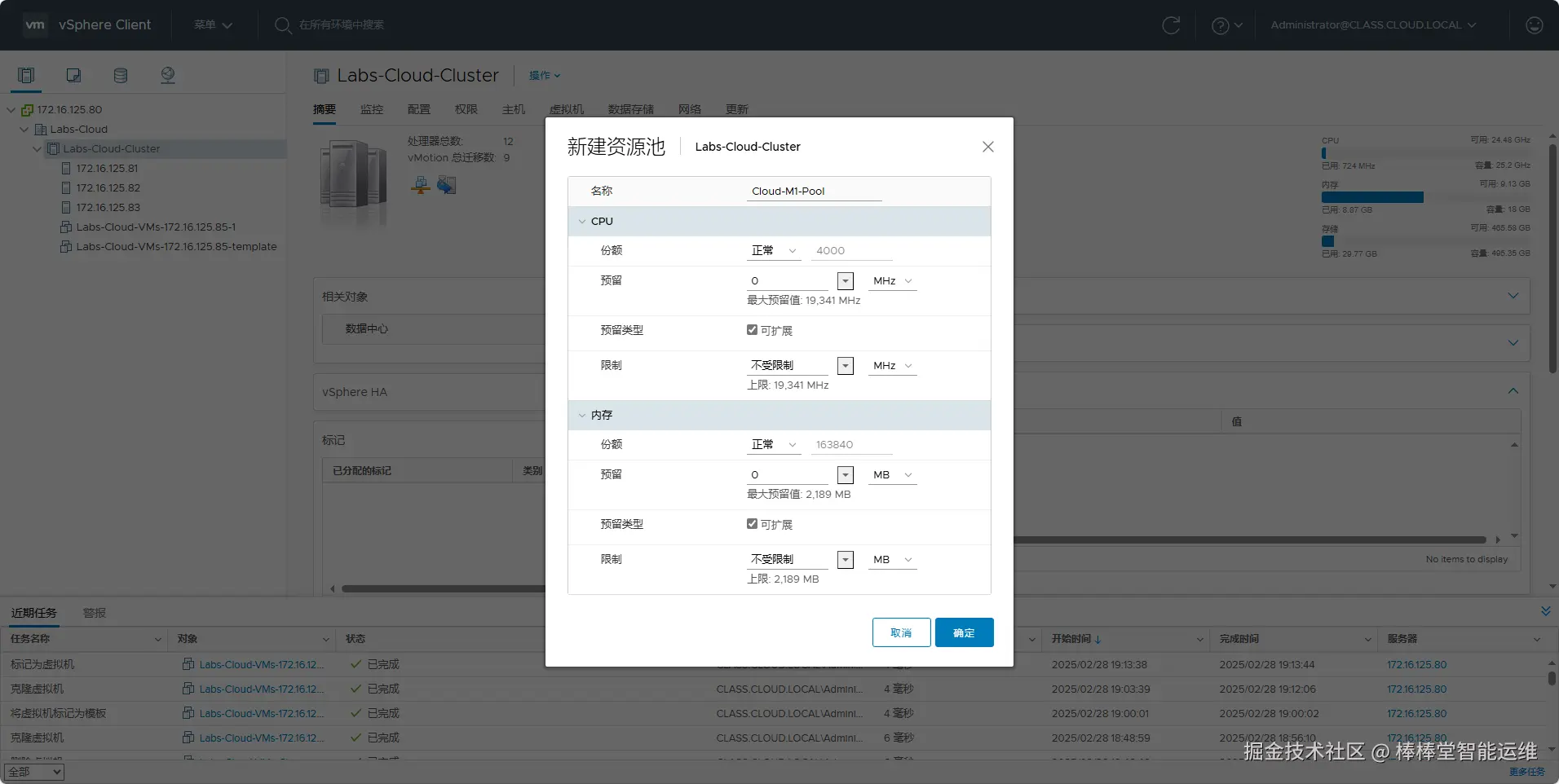1559x784 pixels.
Task: Collapse the recent tasks panel double chevron
Action: (x=1545, y=611)
